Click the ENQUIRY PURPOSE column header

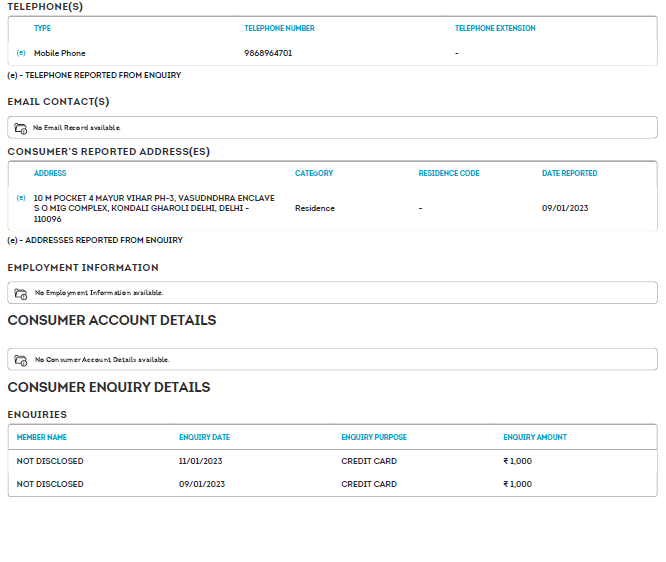374,437
